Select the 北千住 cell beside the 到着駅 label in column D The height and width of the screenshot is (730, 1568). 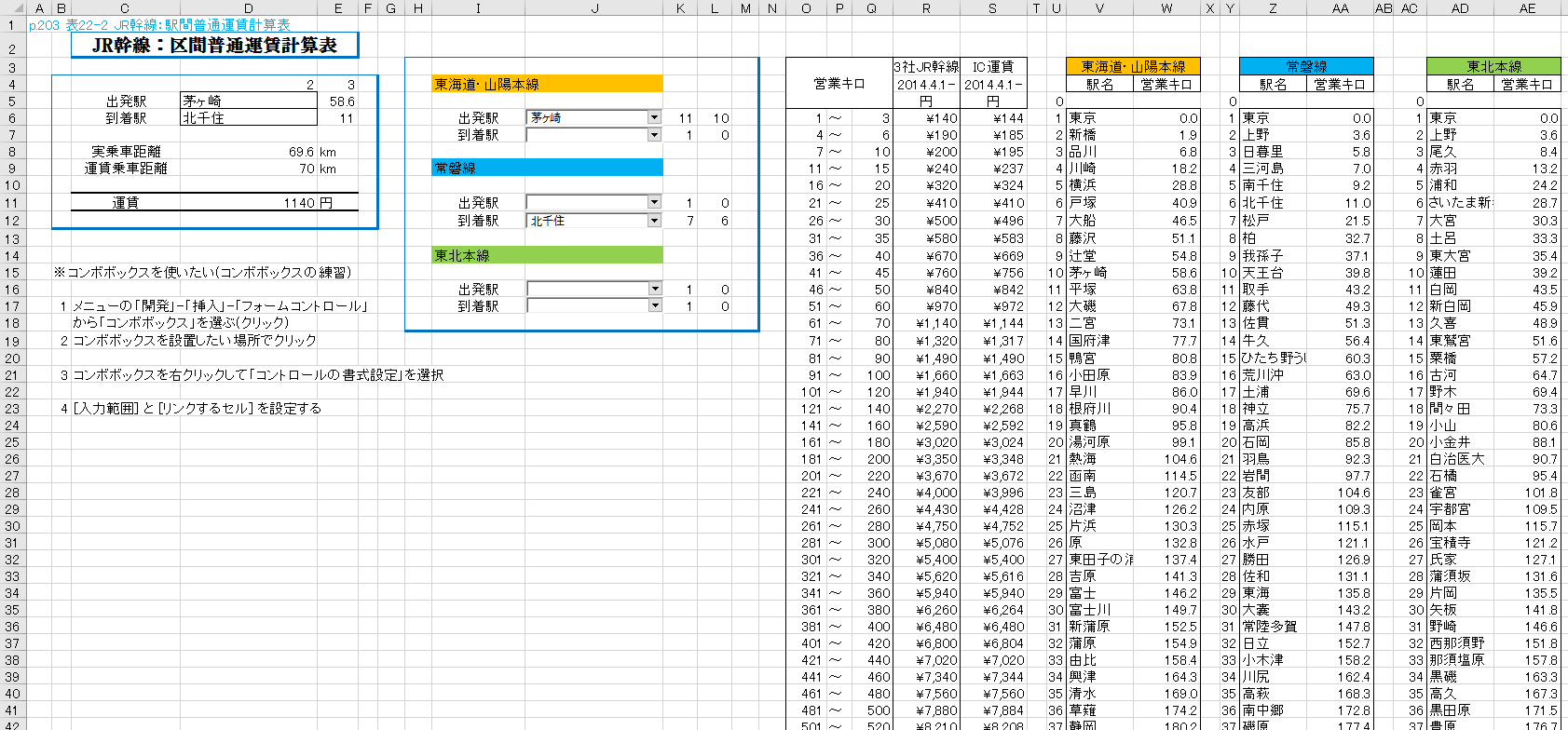248,117
